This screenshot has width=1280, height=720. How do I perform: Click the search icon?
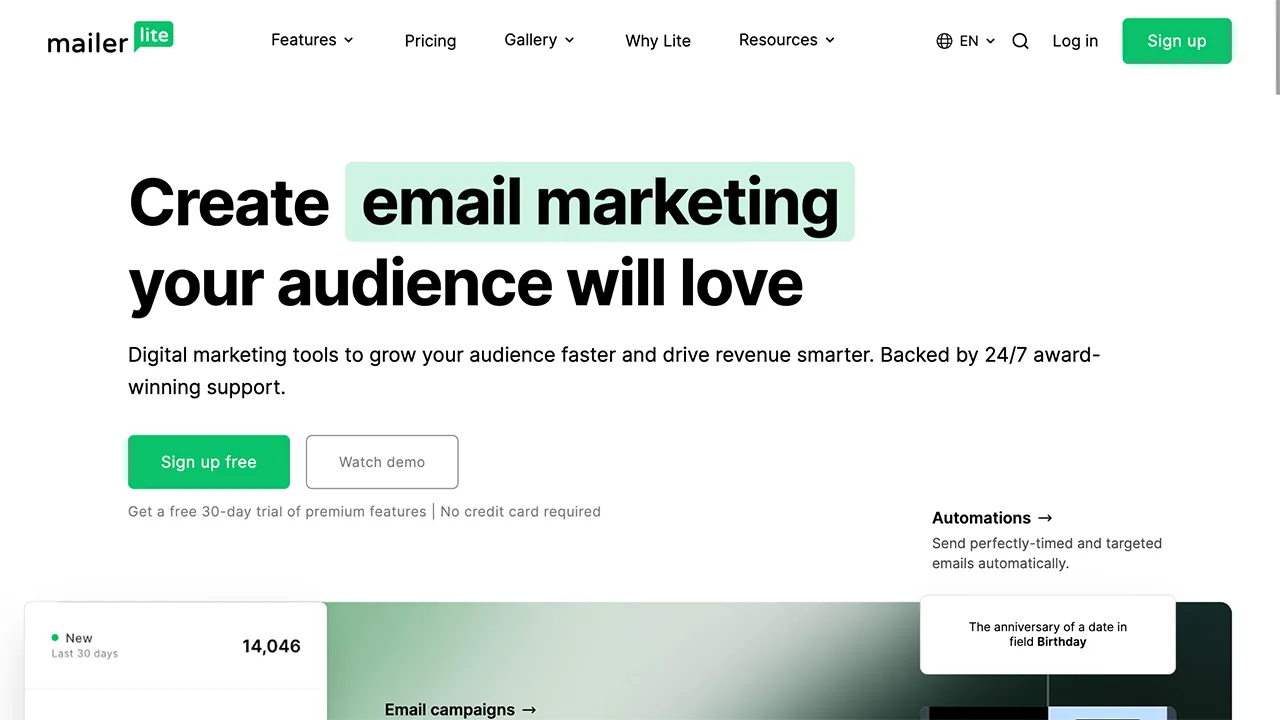(x=1020, y=41)
